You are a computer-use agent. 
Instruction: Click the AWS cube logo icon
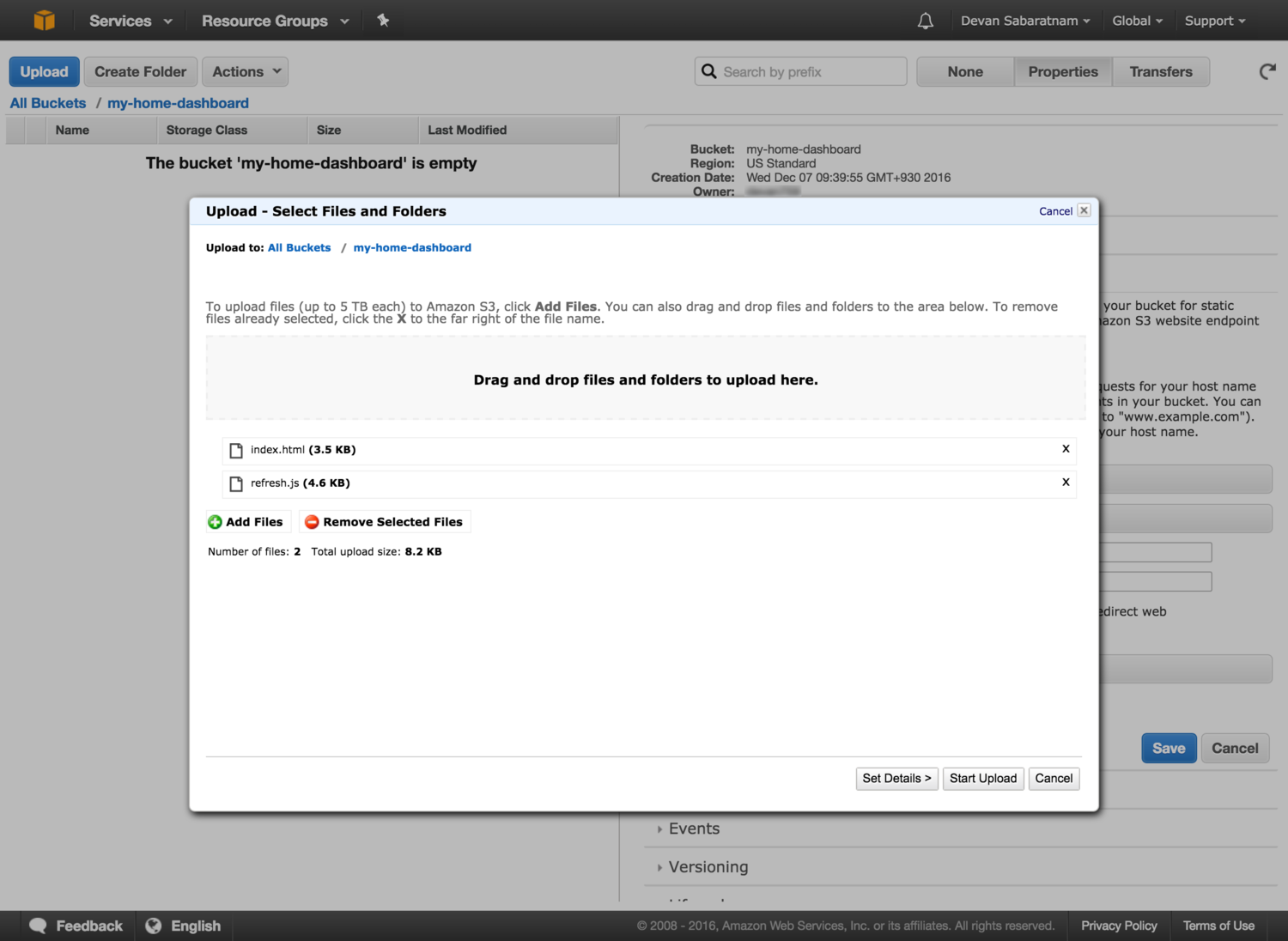[x=45, y=21]
